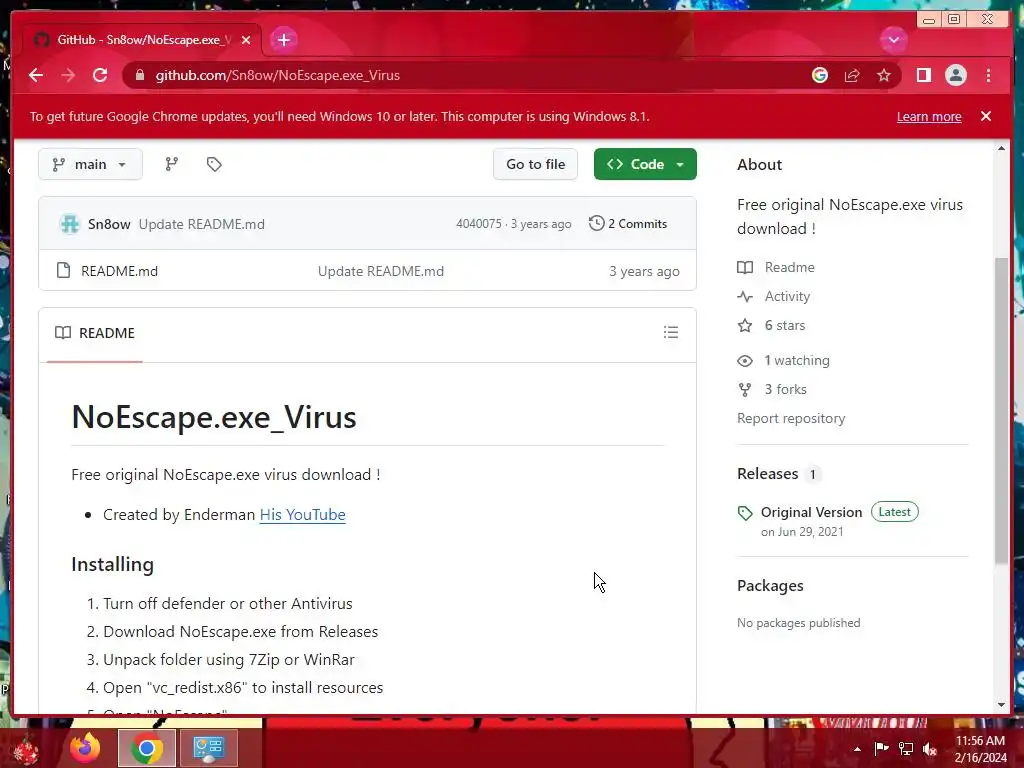Open a new tab with the plus button
The height and width of the screenshot is (768, 1024).
pyautogui.click(x=283, y=40)
